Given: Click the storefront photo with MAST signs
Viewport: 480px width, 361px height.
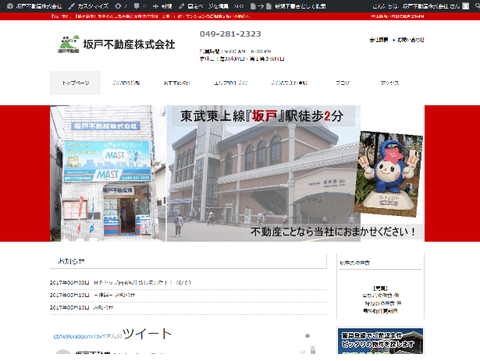Looking at the screenshot, I should pos(108,173).
